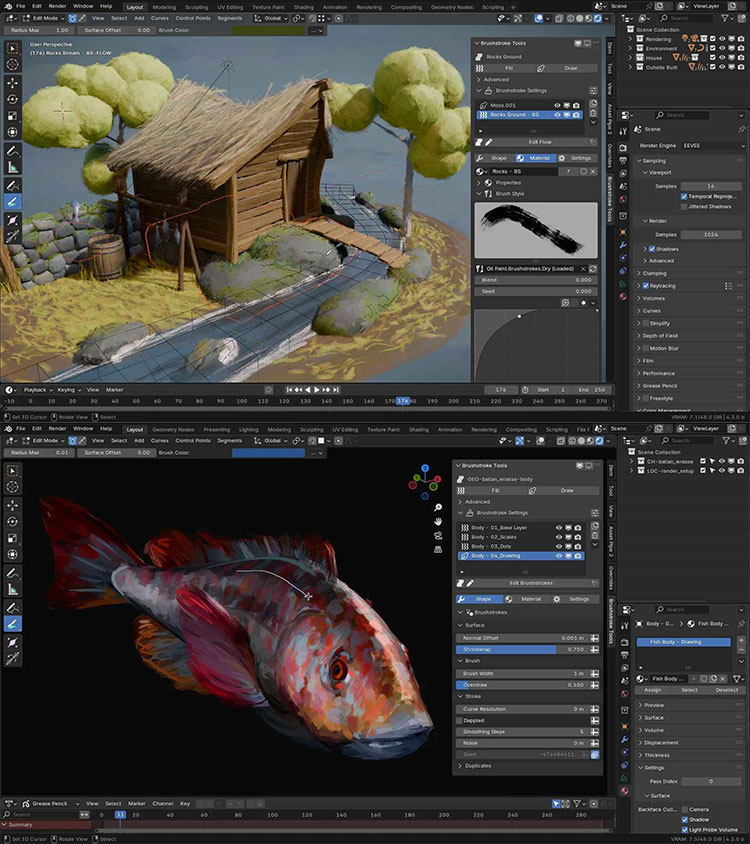Click the material sphere icon next to Rocks - BS

pos(479,171)
